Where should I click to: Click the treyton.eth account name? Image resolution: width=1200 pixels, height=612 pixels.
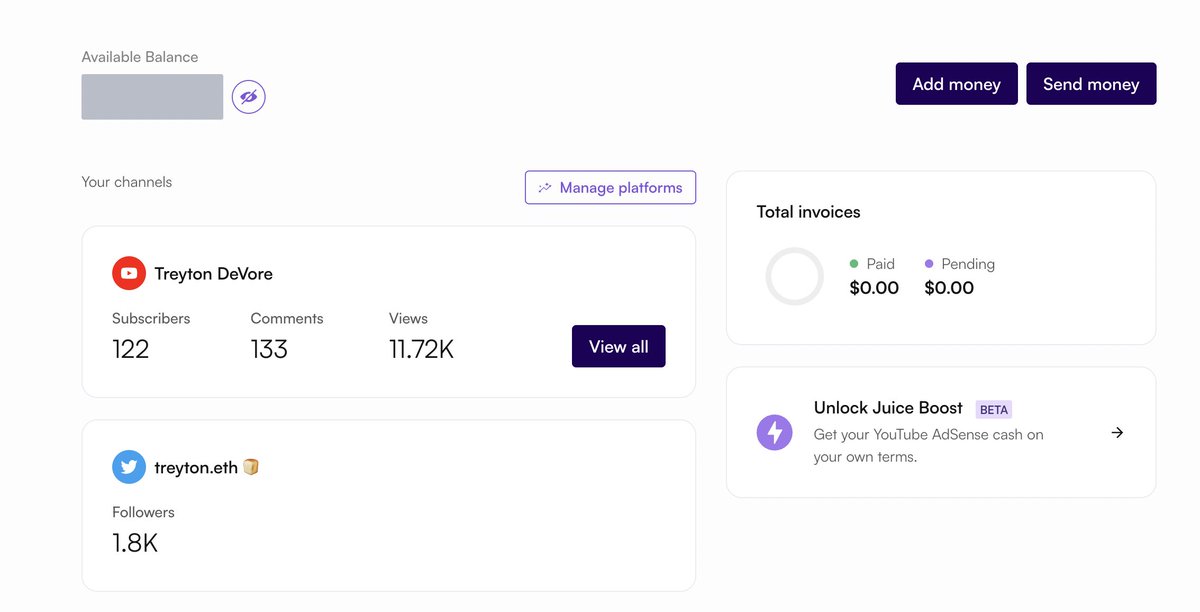pos(196,467)
